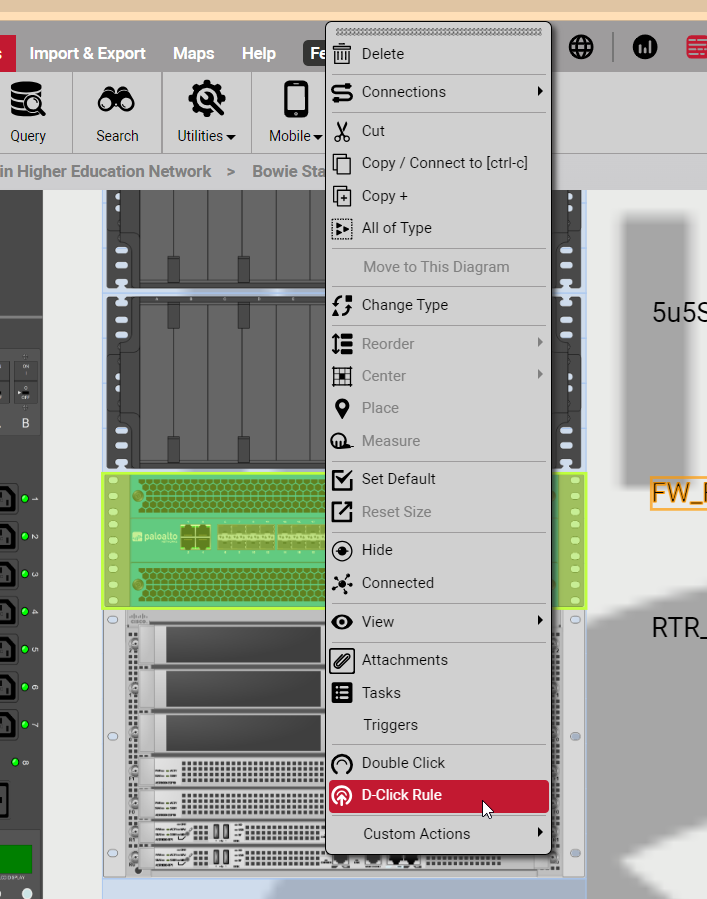Click the Change Type icon
This screenshot has width=707, height=899.
pos(342,305)
